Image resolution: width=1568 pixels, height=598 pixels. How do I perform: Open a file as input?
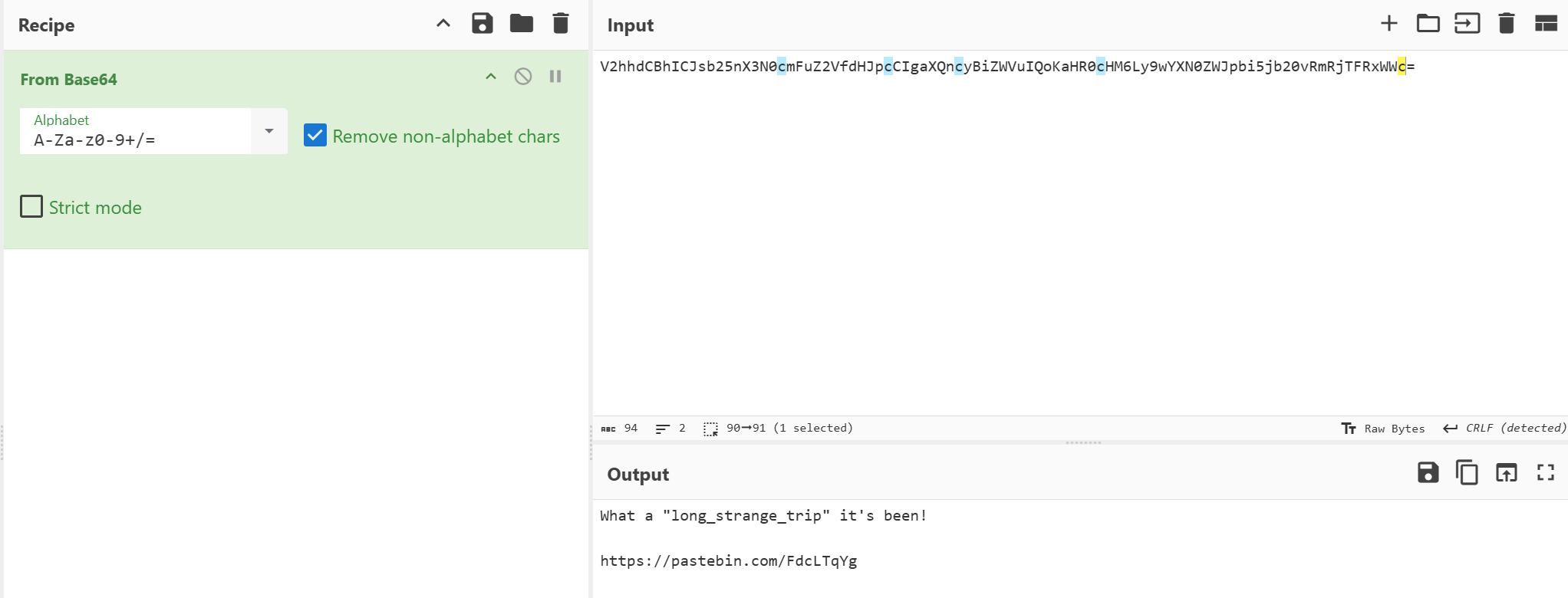point(1467,24)
